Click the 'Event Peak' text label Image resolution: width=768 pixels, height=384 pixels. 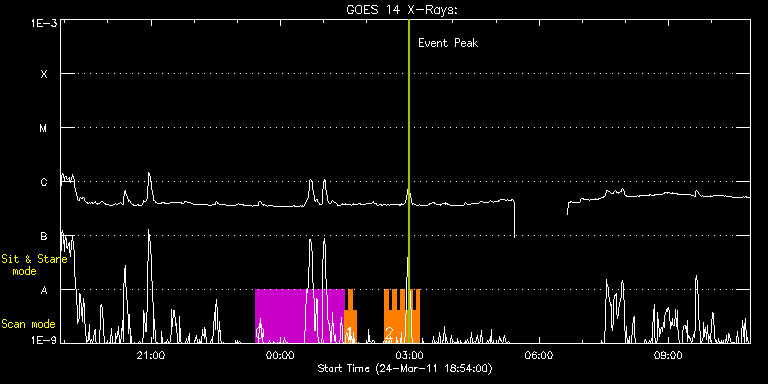click(448, 43)
